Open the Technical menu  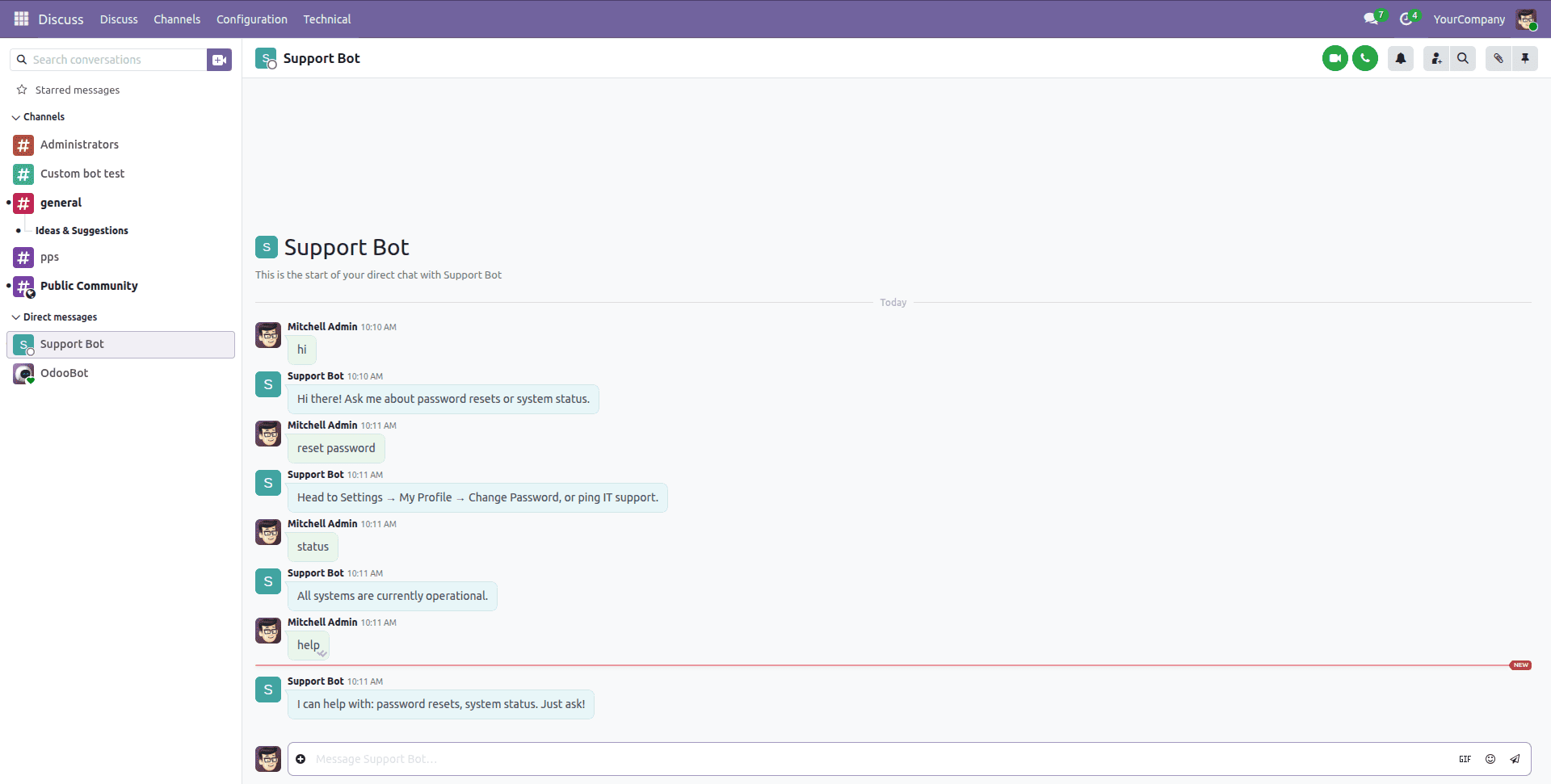[x=326, y=19]
